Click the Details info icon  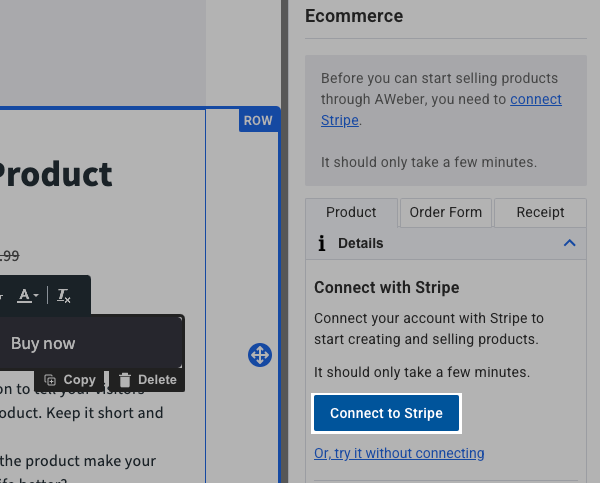coord(321,243)
